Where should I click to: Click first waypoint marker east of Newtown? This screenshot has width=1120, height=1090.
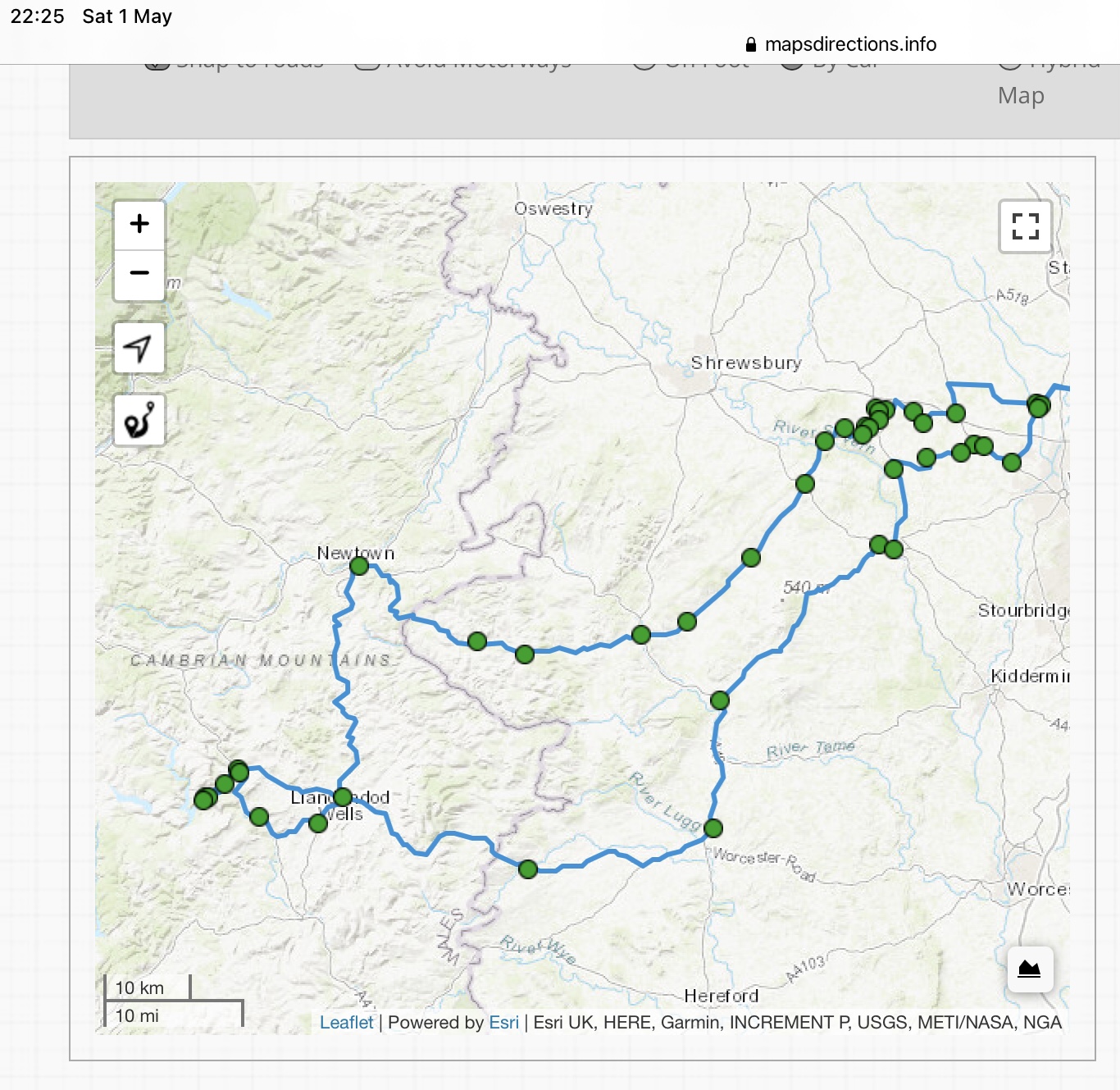click(477, 641)
